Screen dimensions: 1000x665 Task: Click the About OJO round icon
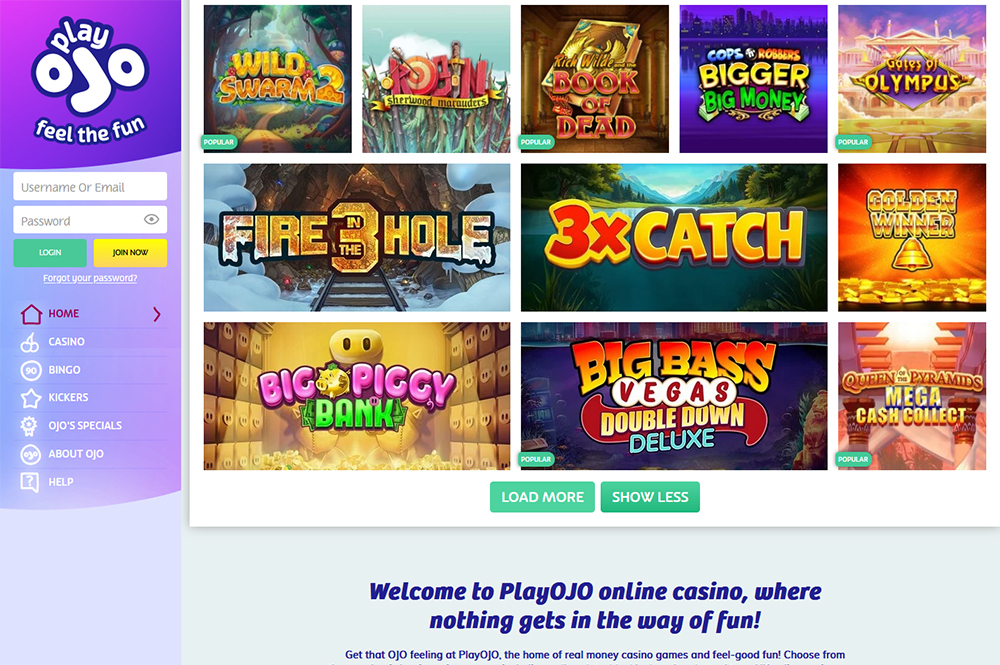pos(31,454)
